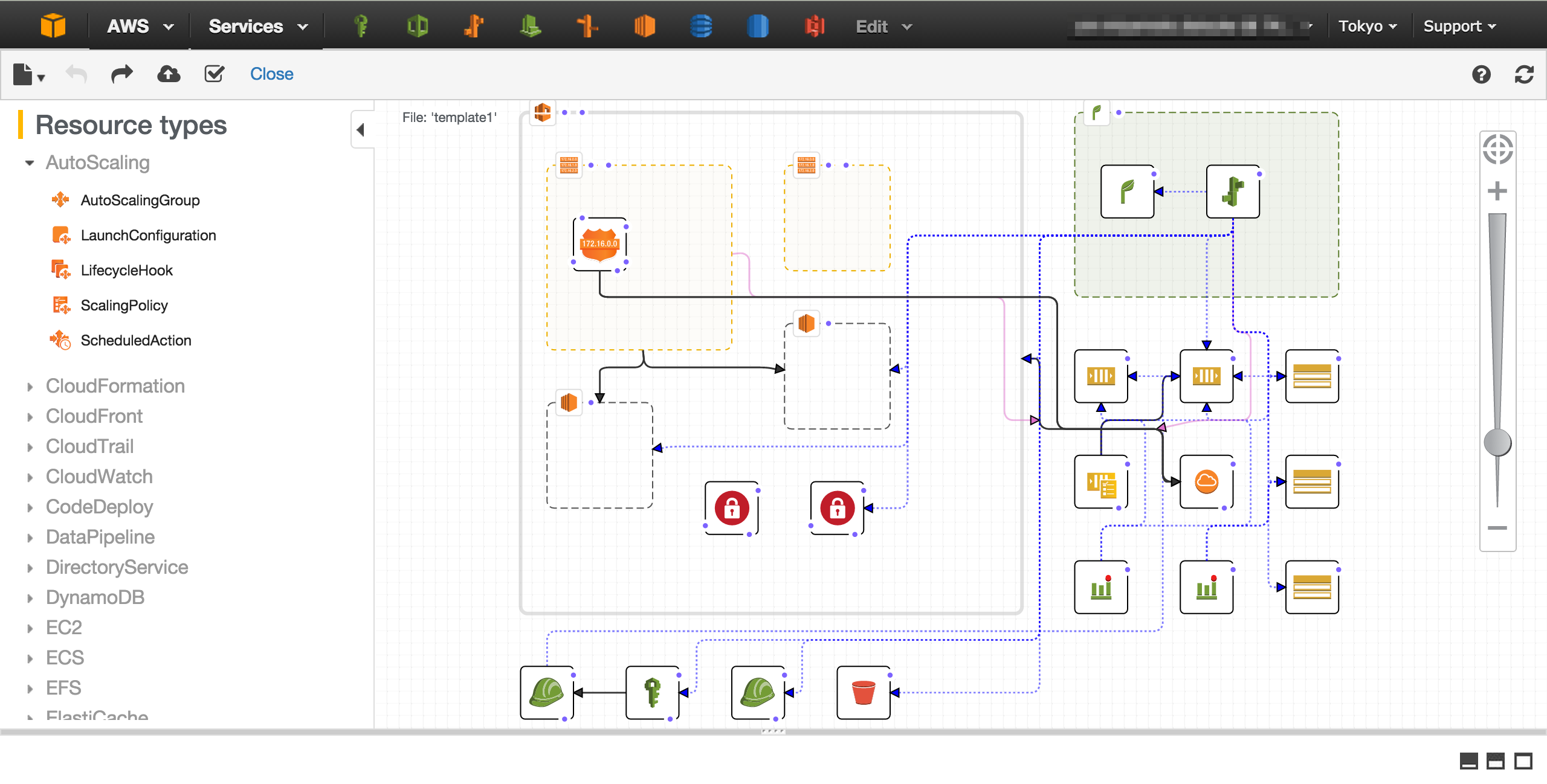Choose AutoScalingGroup resource type
Viewport: 1547px width, 784px height.
(x=126, y=200)
